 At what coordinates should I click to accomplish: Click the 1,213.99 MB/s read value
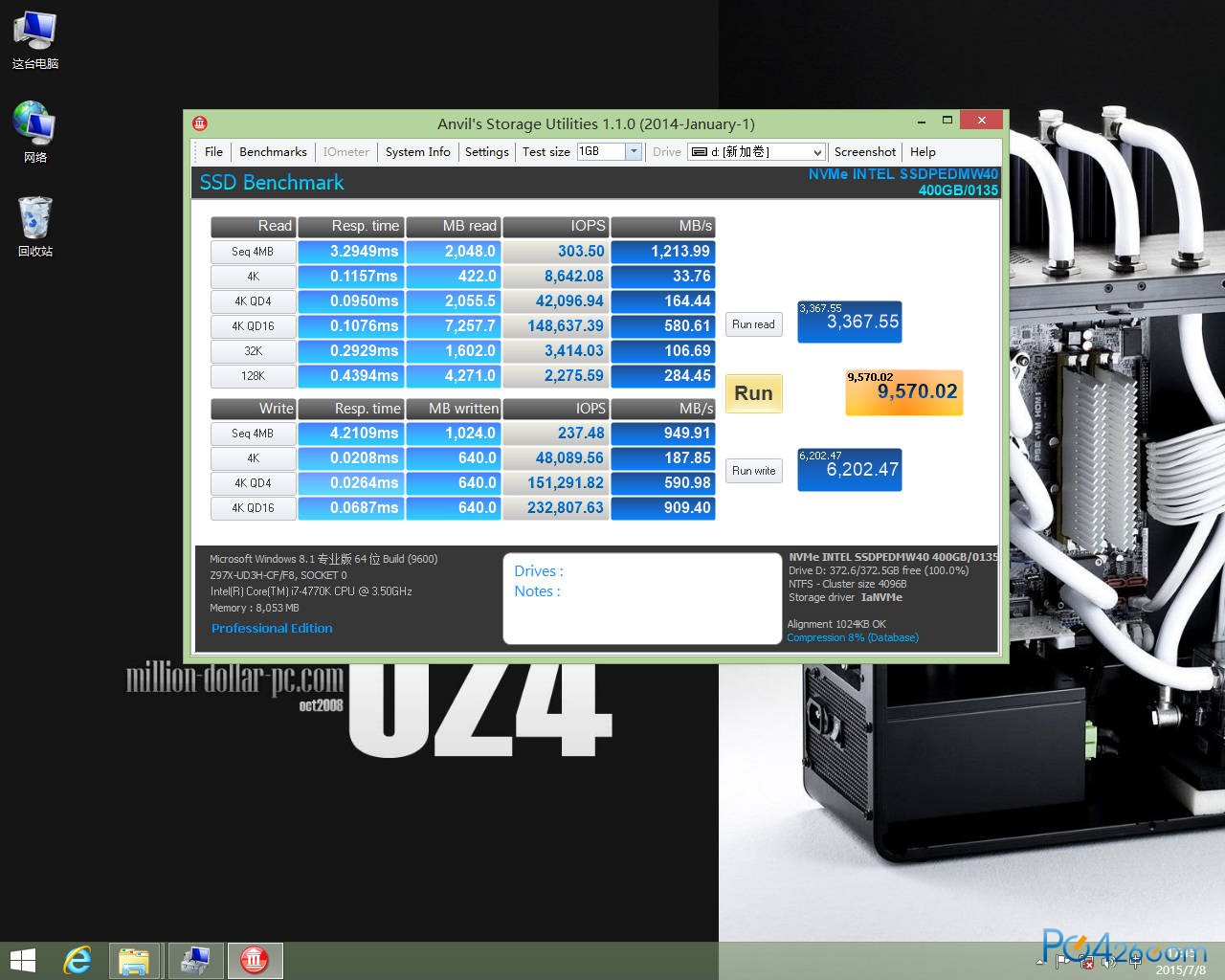click(x=663, y=252)
